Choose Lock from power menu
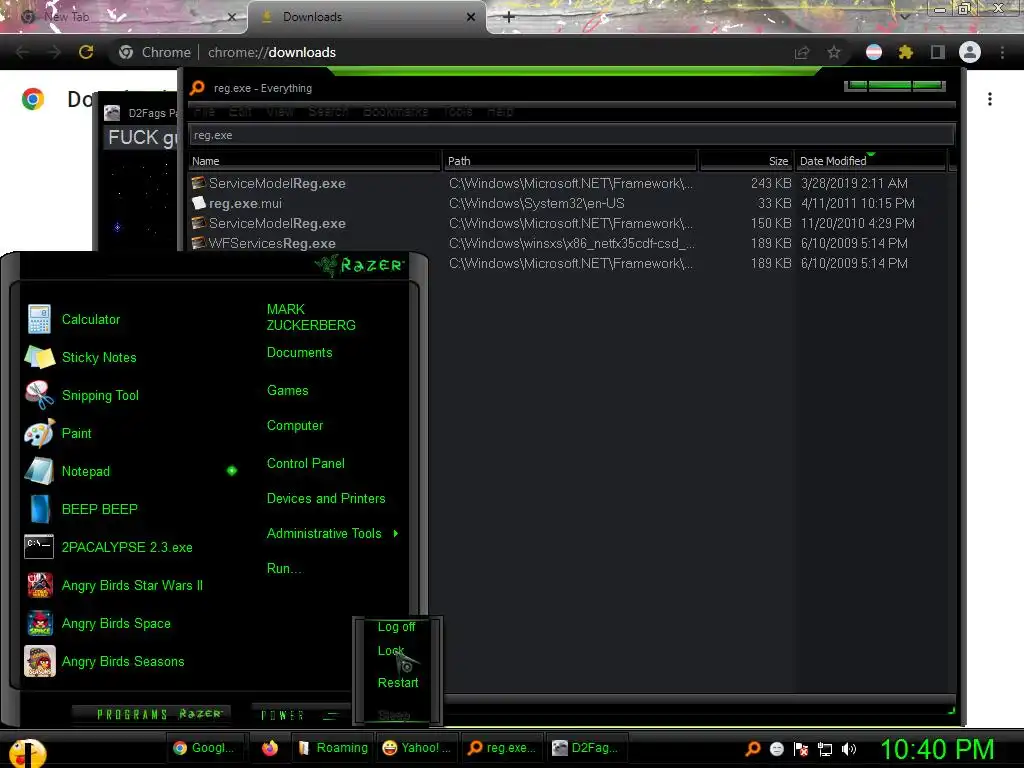The height and width of the screenshot is (768, 1024). pos(391,650)
